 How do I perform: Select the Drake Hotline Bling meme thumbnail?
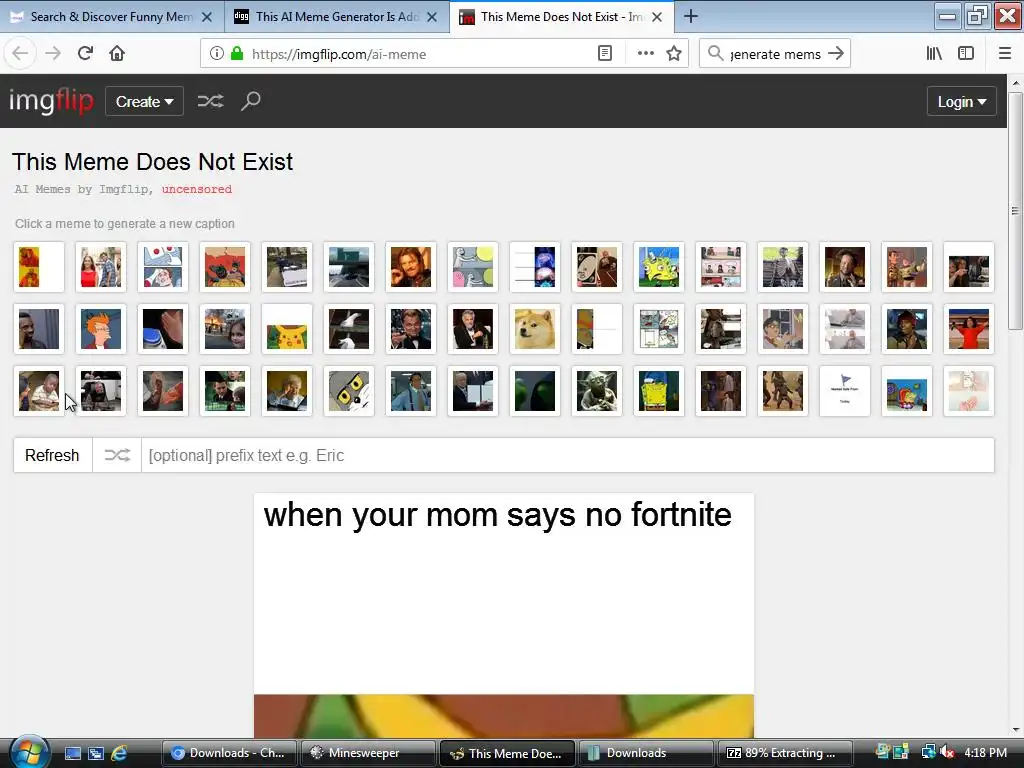pos(39,267)
